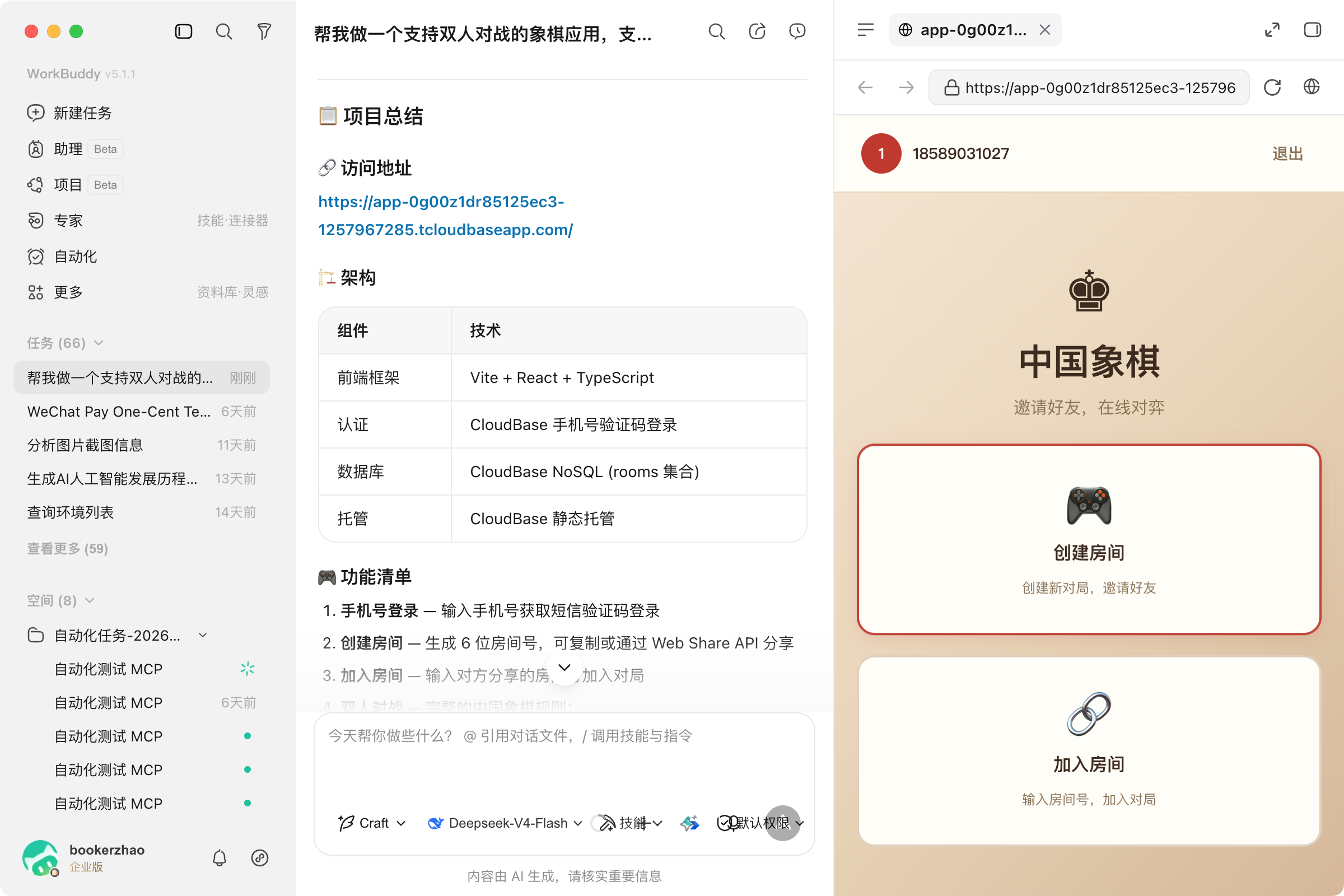Image resolution: width=1344 pixels, height=896 pixels.
Task: Open the Craft mode dropdown
Action: click(x=372, y=823)
